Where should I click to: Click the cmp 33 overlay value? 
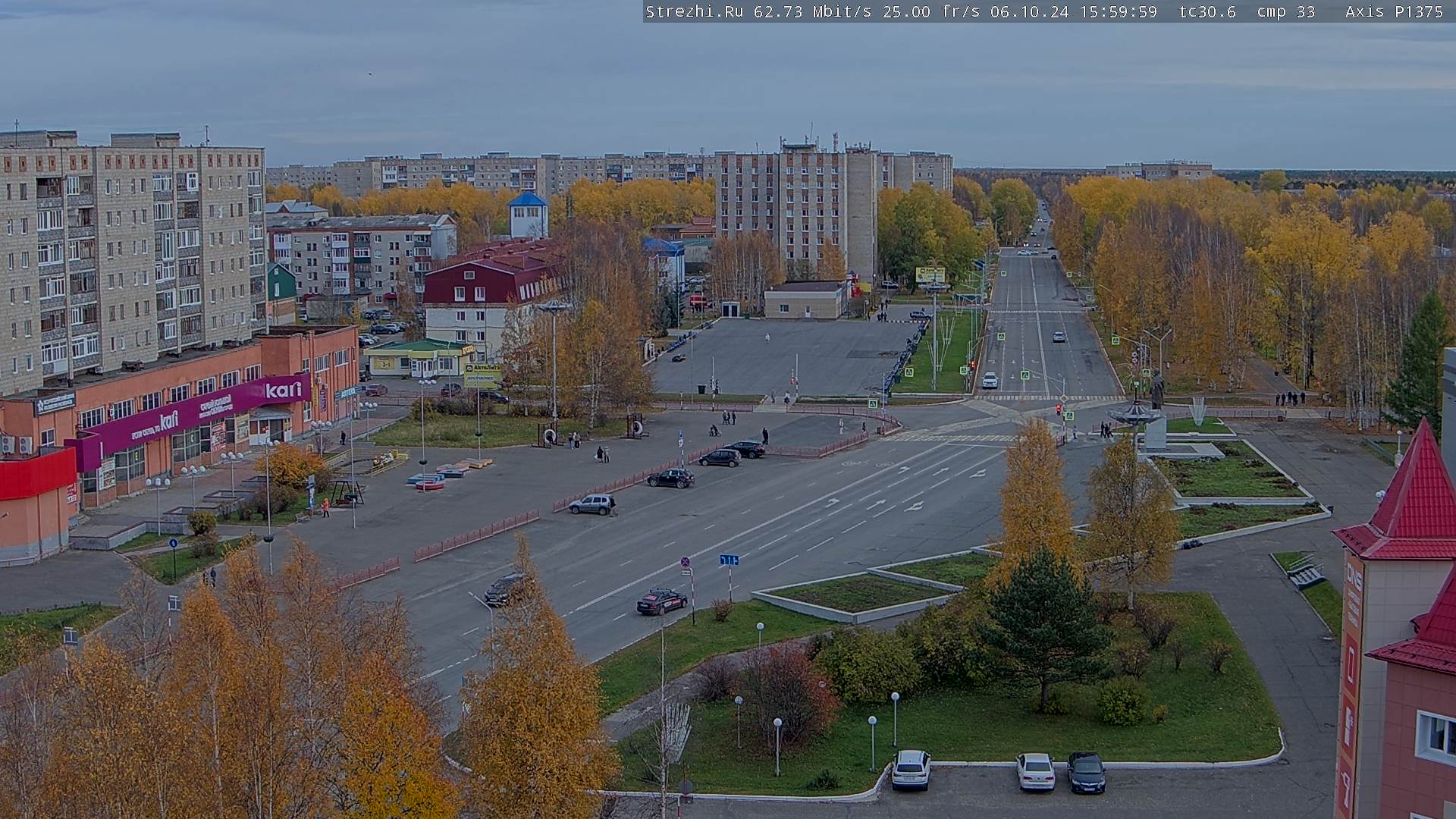coord(1285,11)
